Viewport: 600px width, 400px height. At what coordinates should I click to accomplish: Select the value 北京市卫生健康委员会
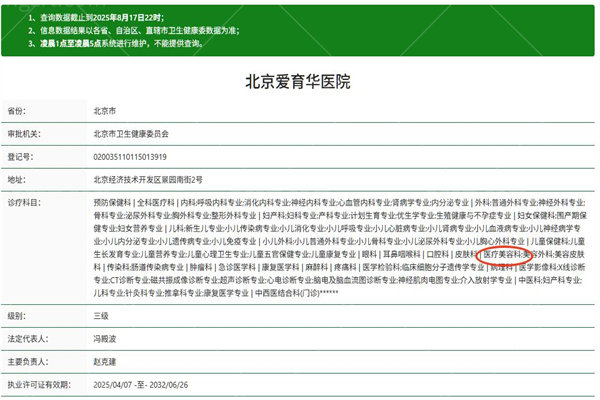pyautogui.click(x=131, y=134)
